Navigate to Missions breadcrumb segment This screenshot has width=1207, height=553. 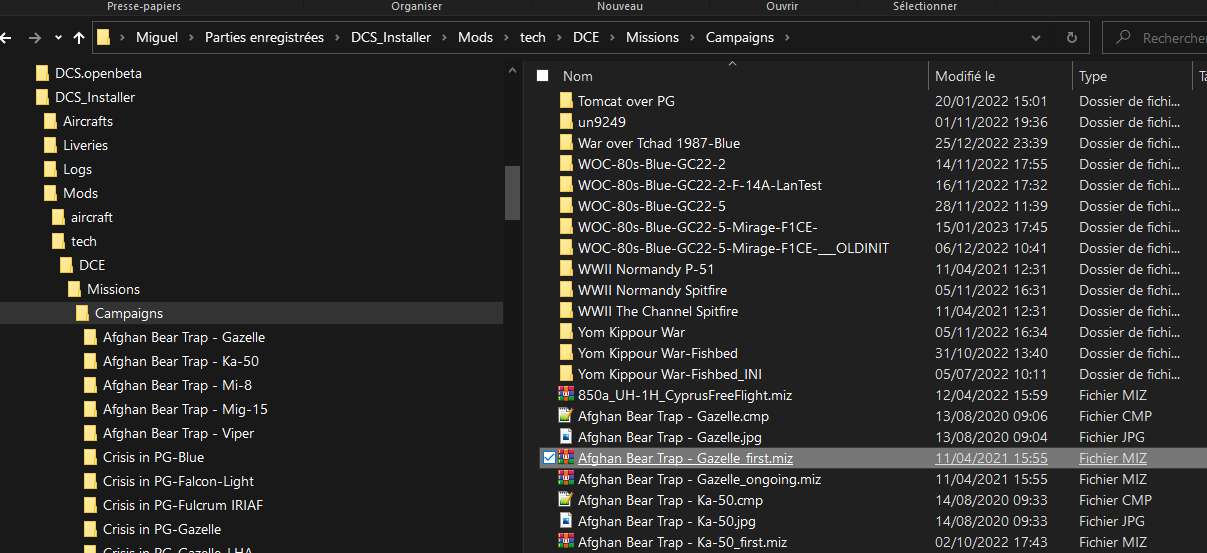pyautogui.click(x=652, y=38)
